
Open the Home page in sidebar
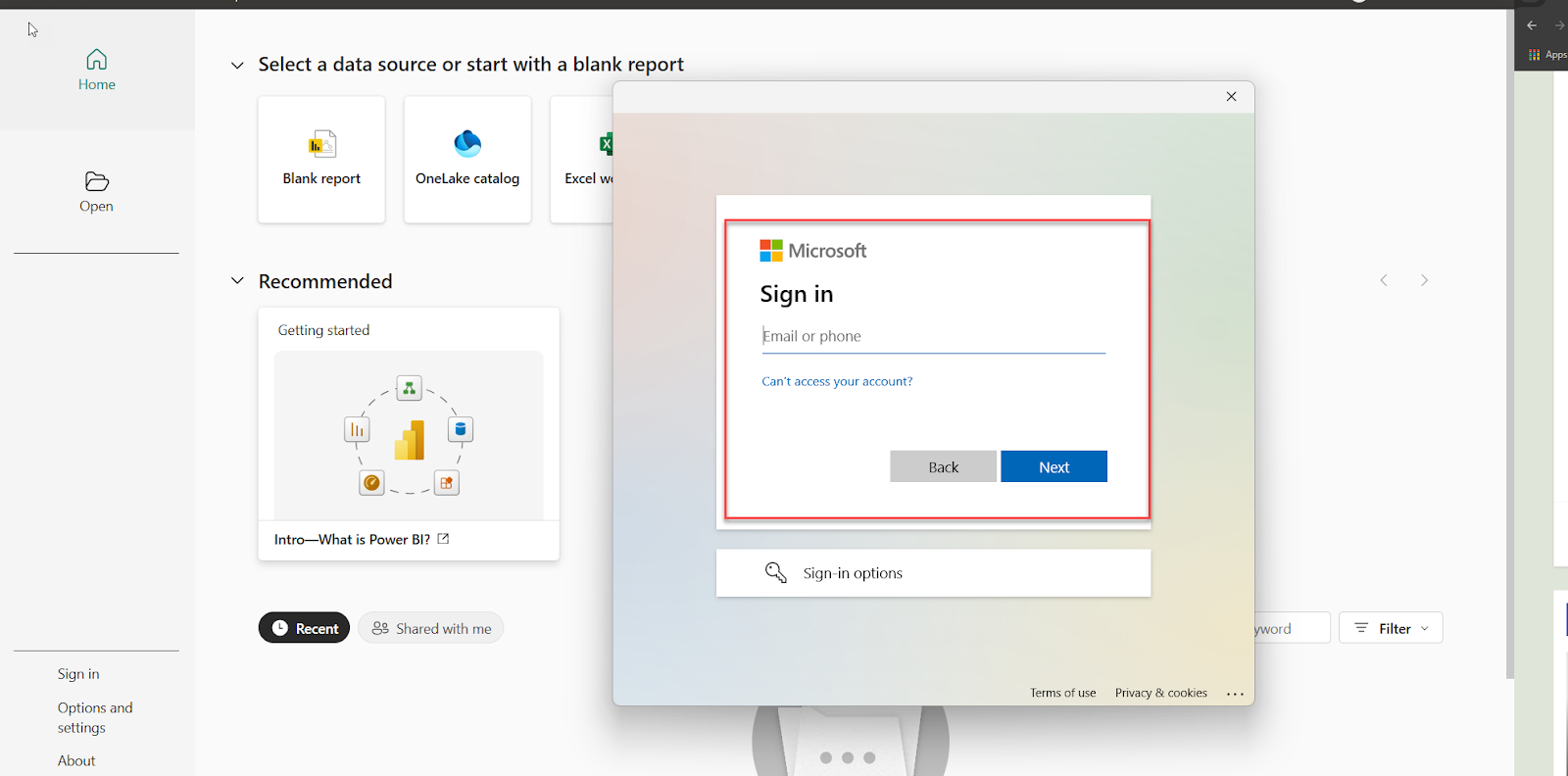click(x=97, y=71)
